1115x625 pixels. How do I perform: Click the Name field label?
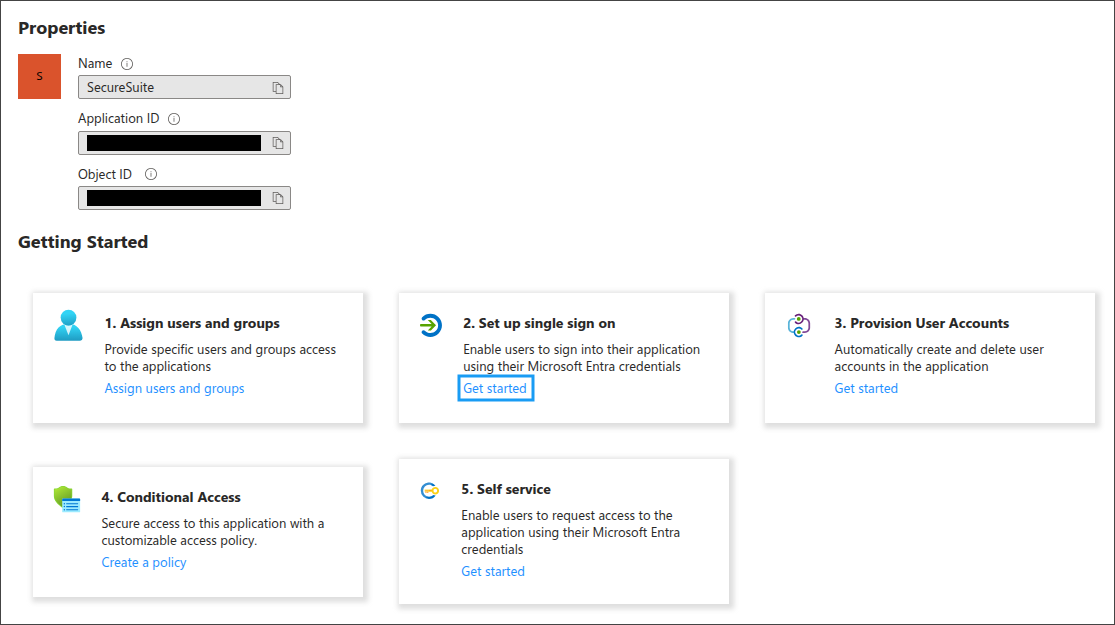[x=95, y=63]
